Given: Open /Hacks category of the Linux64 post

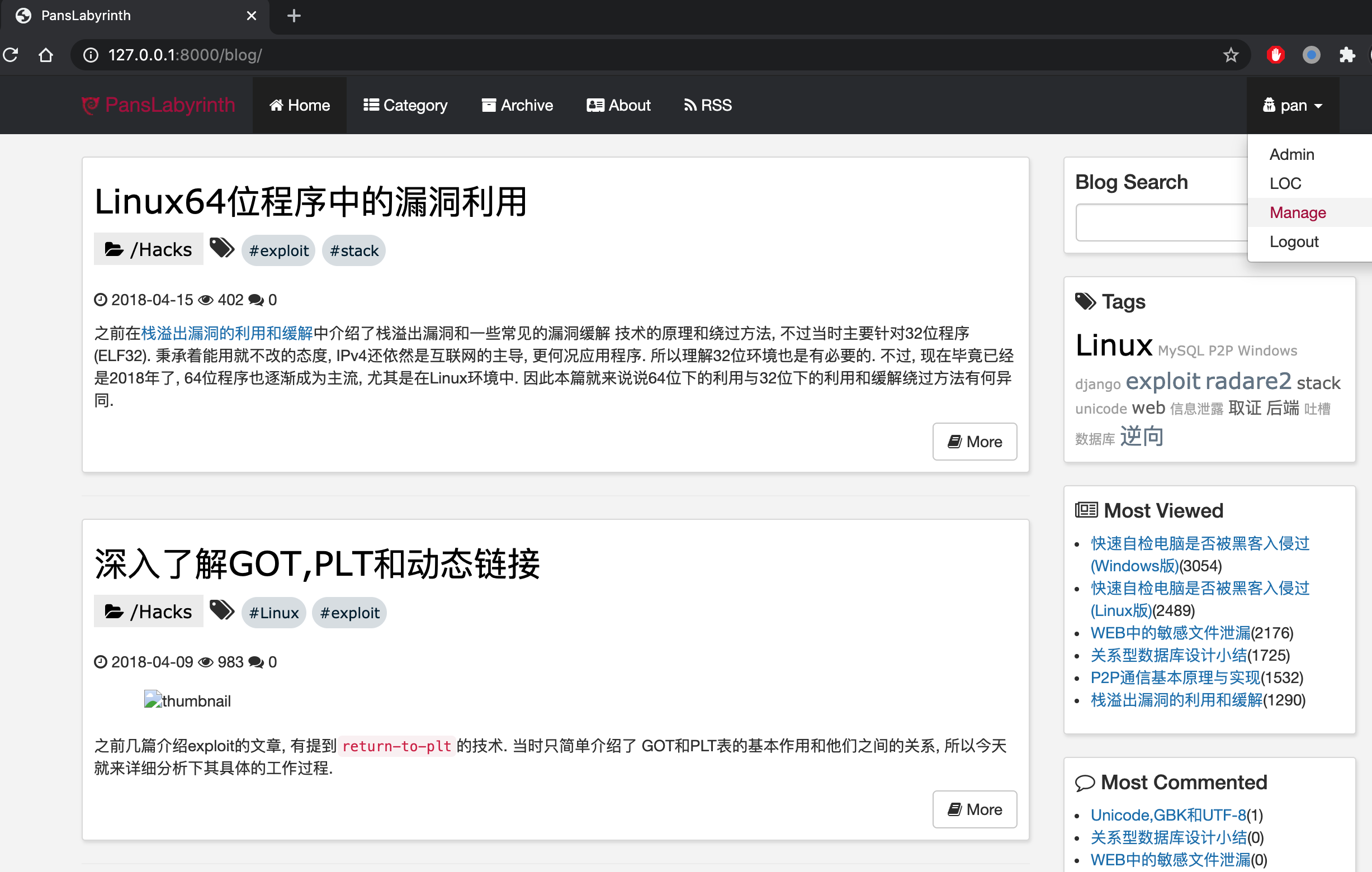Looking at the screenshot, I should click(x=148, y=249).
